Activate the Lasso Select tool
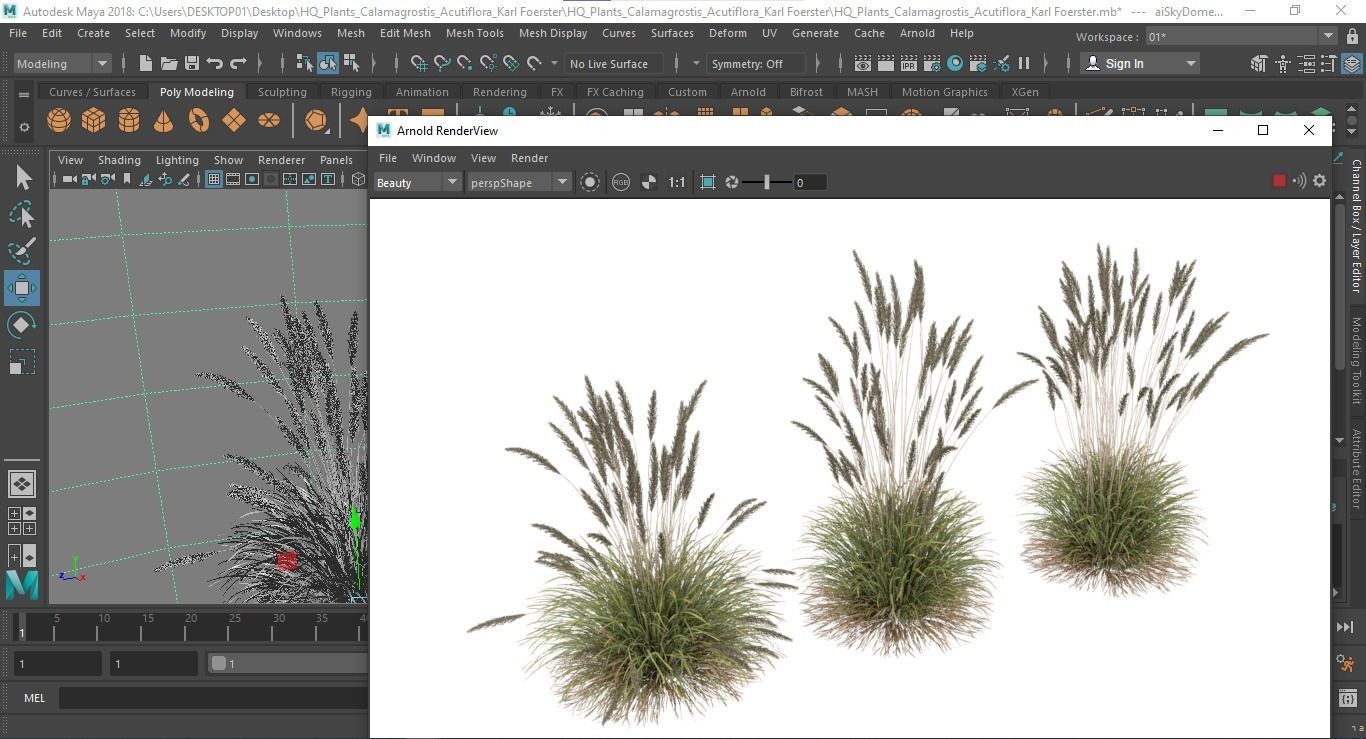 click(22, 214)
